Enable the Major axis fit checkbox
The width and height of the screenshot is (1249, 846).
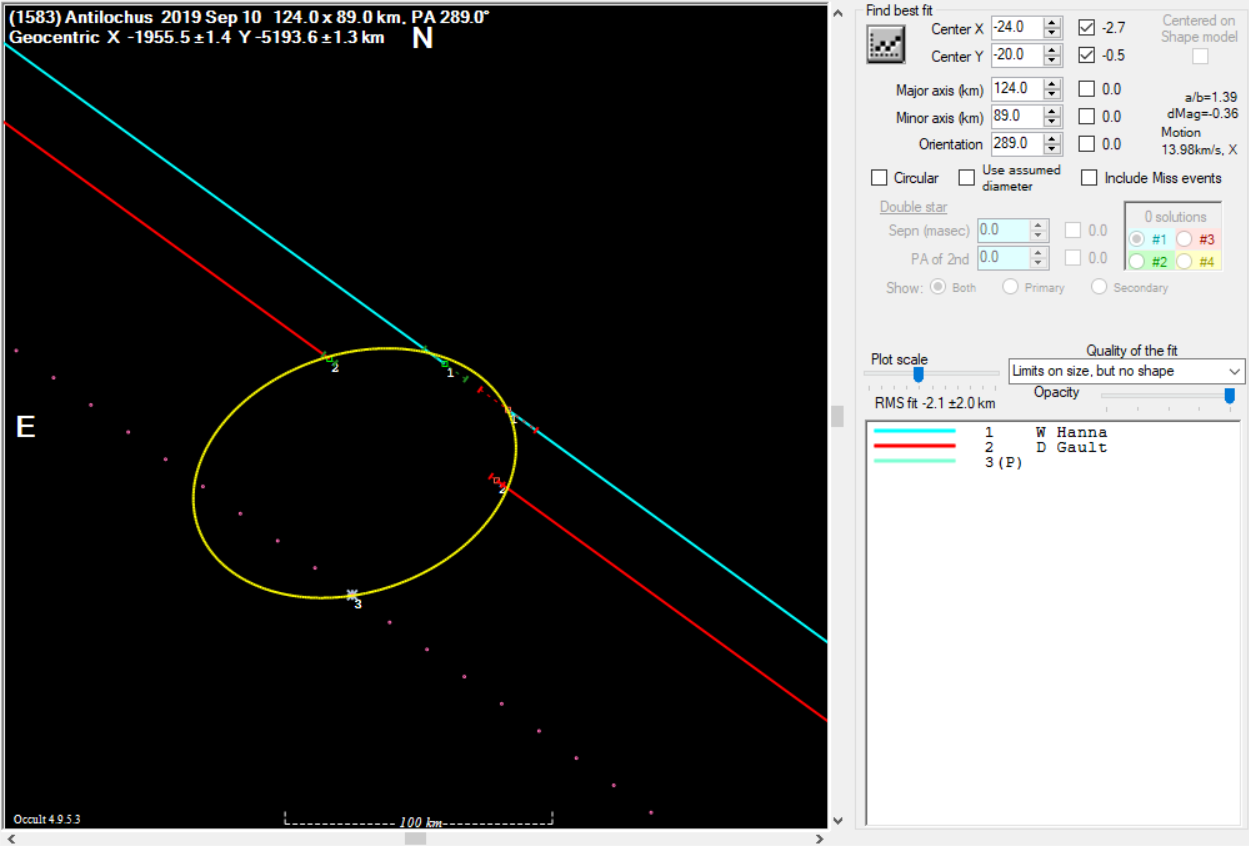(1087, 89)
